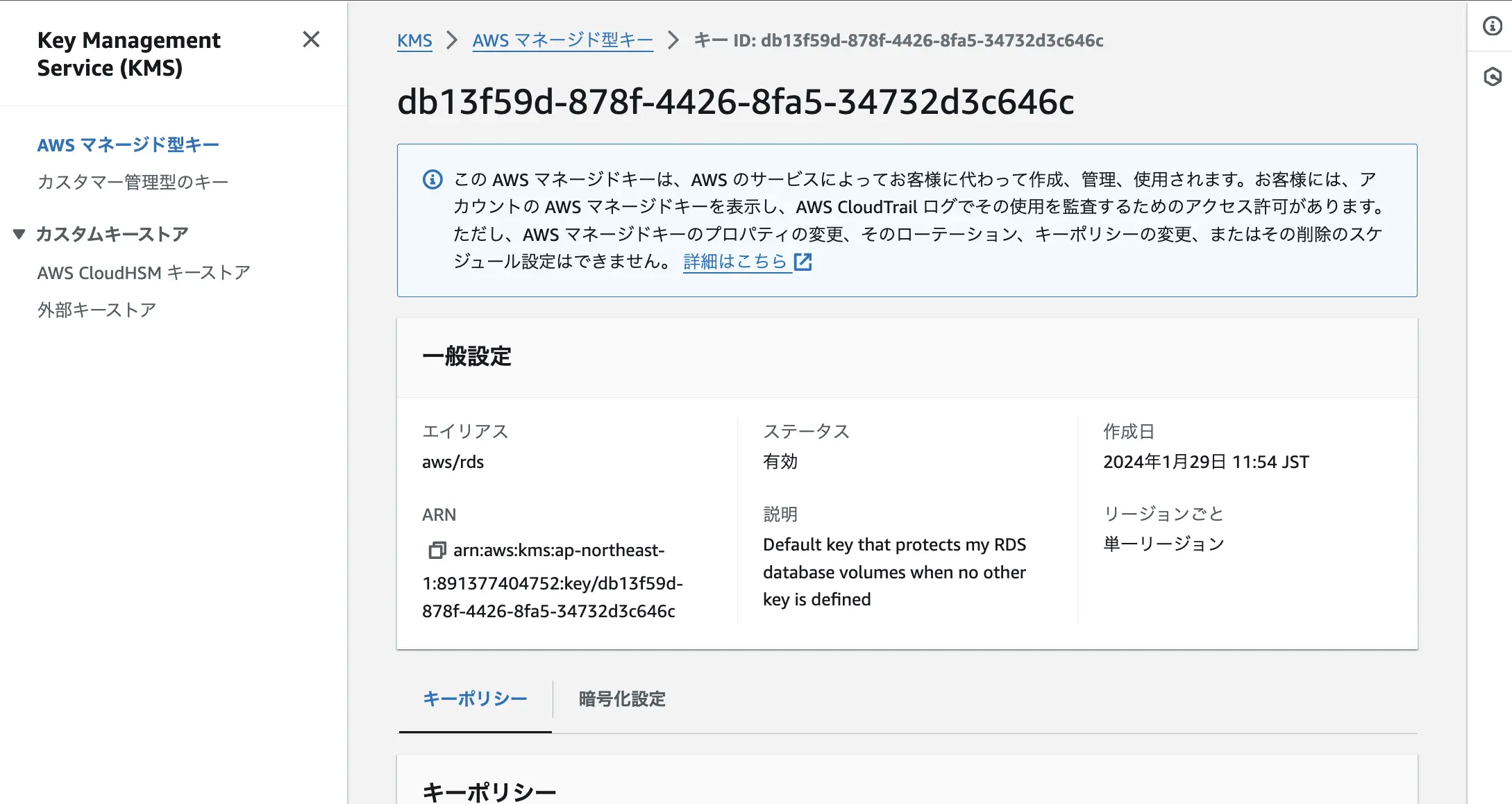Image resolution: width=1512 pixels, height=804 pixels.
Task: Close the KMS navigation sidebar with the X
Action: pos(311,40)
